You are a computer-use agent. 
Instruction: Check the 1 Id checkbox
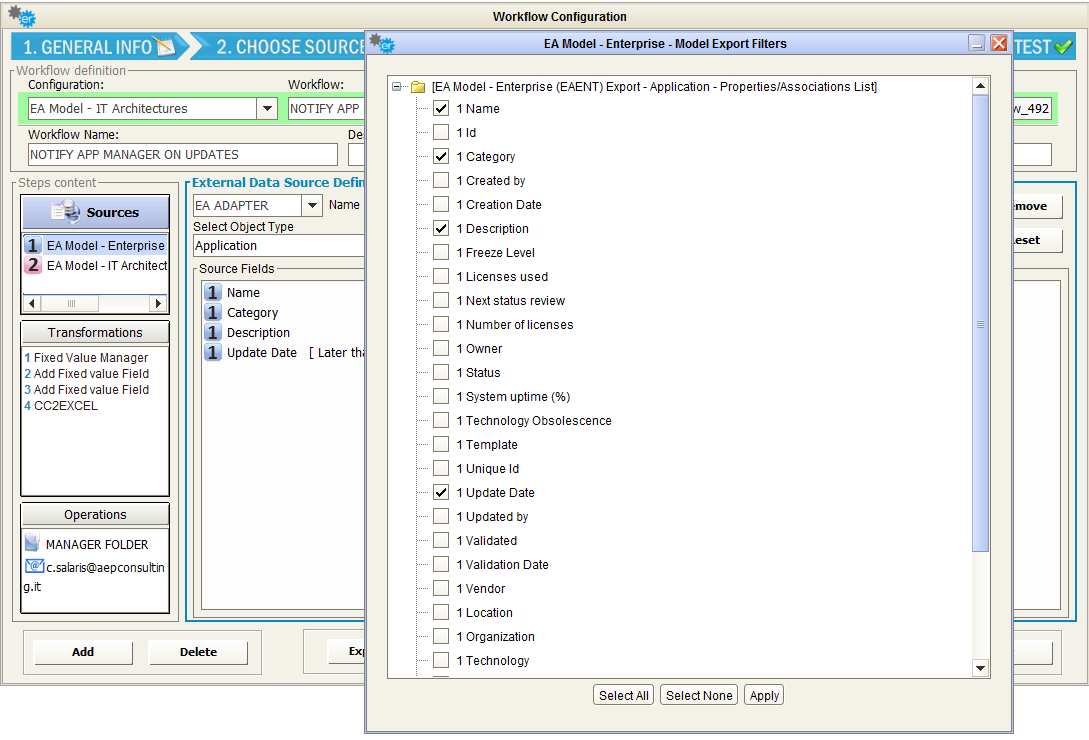click(x=441, y=132)
